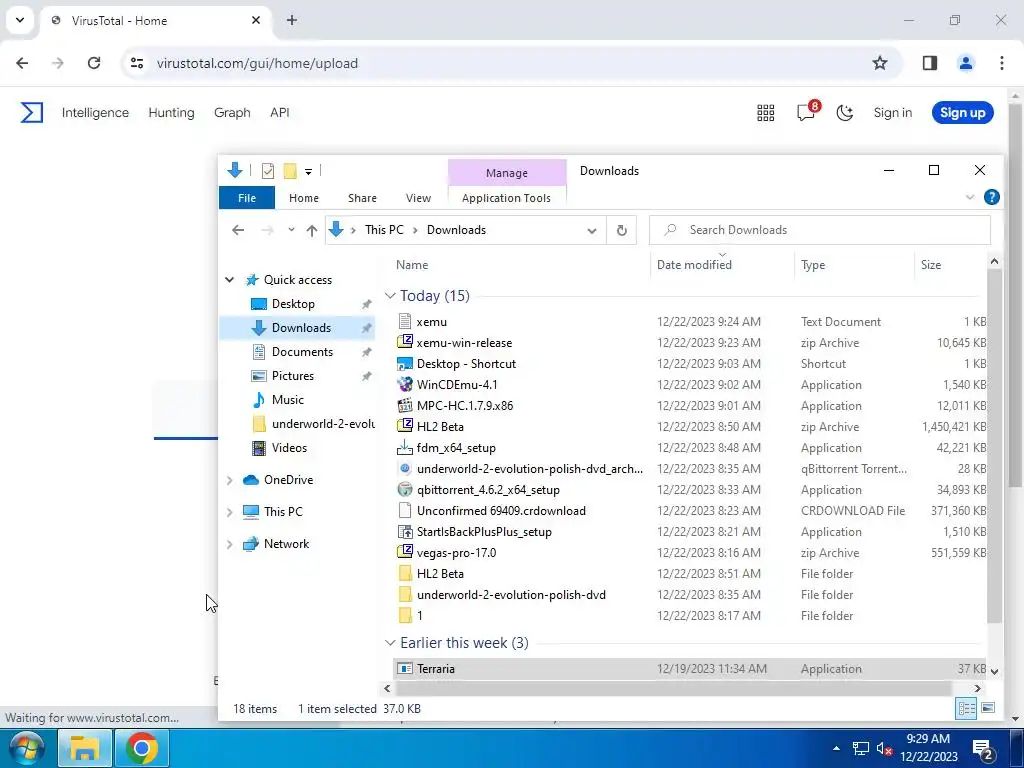Expand the Explorer ribbon chevron

tap(970, 197)
